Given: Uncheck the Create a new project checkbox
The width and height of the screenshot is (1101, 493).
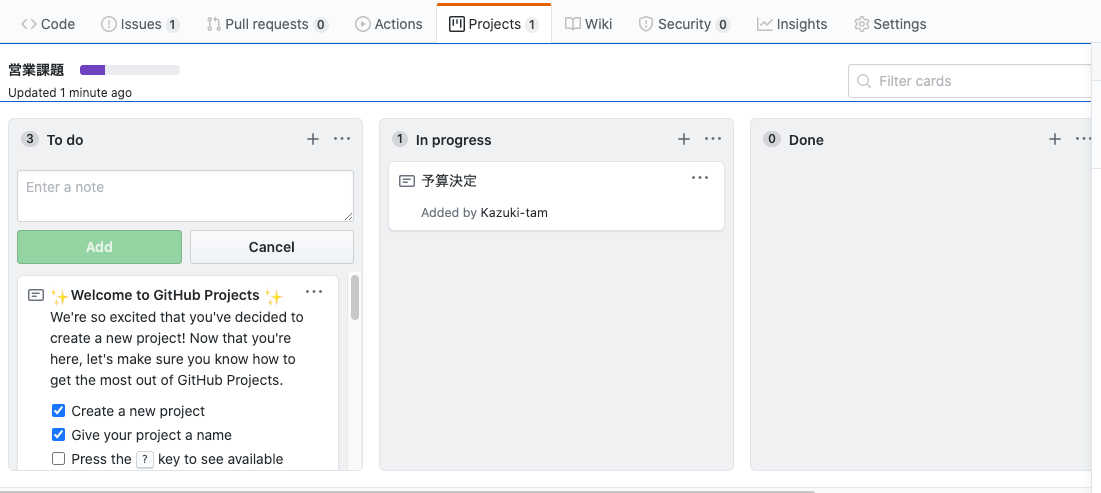Looking at the screenshot, I should click(59, 410).
